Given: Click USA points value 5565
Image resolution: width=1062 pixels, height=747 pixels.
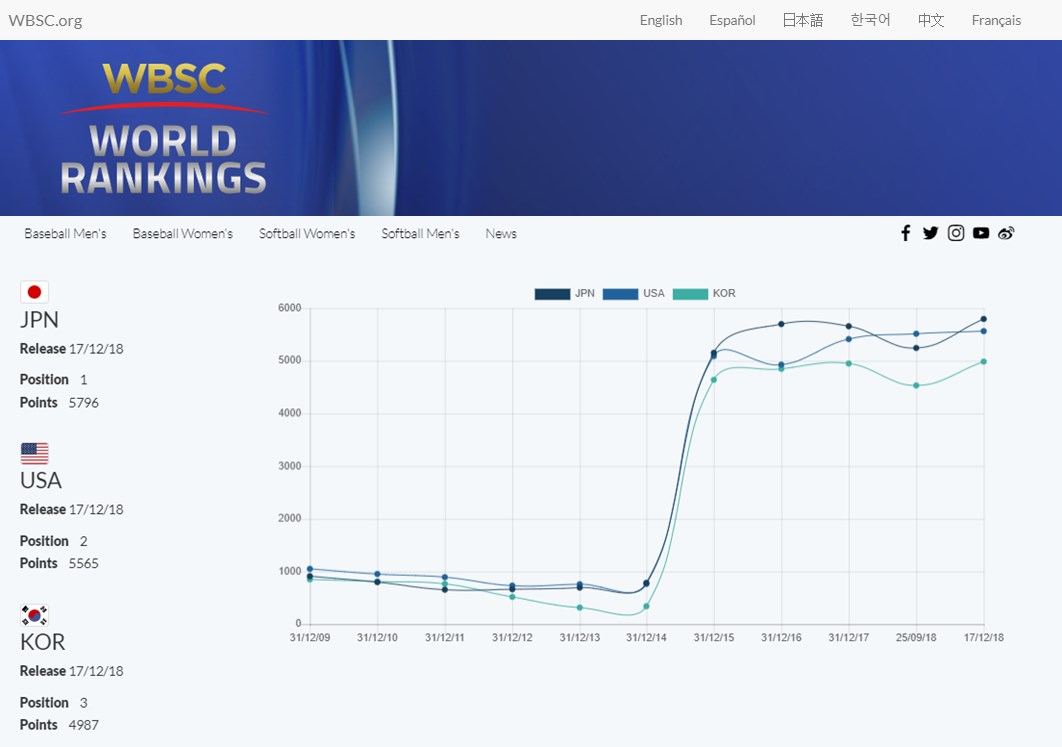Looking at the screenshot, I should click(x=83, y=563).
